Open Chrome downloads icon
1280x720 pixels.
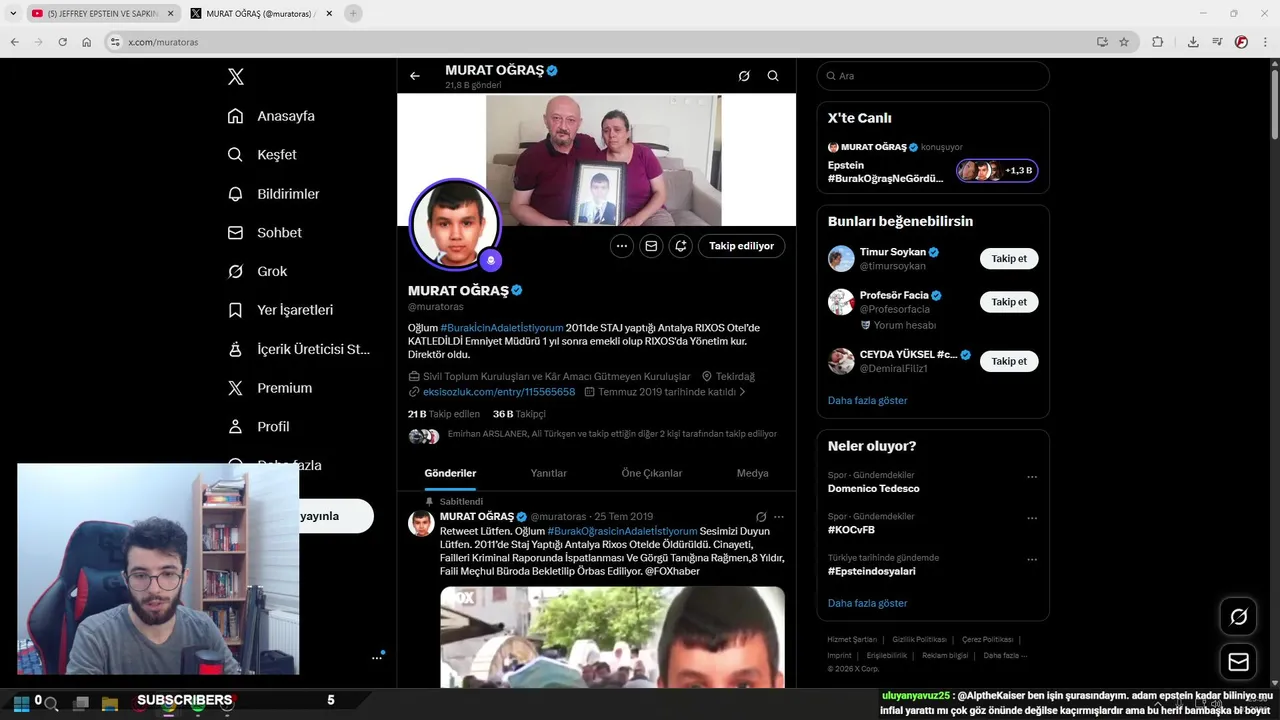tap(1193, 42)
